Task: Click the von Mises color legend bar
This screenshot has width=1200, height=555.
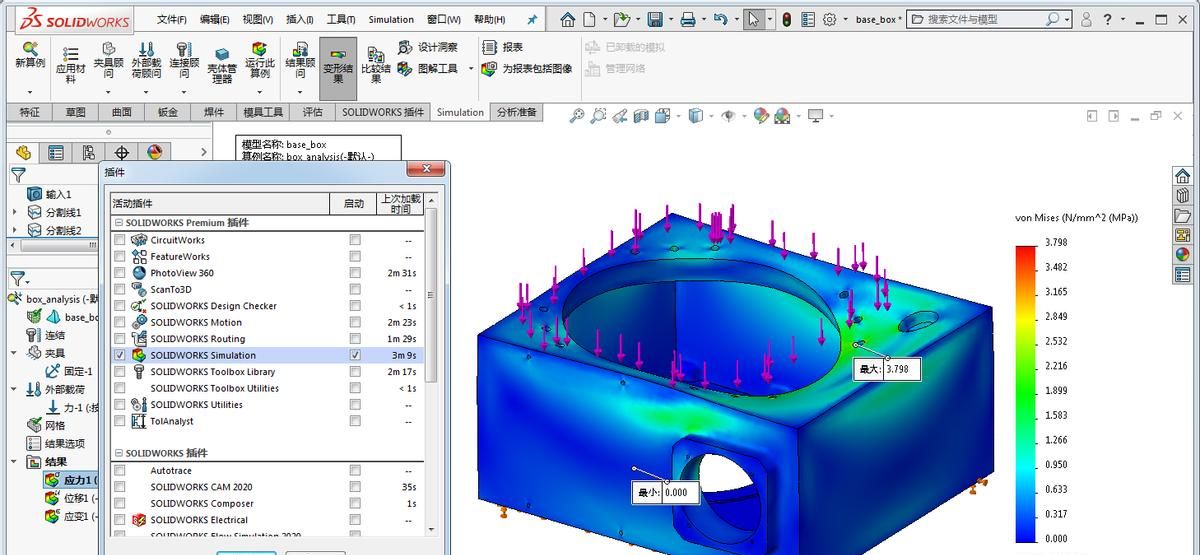Action: (x=1026, y=392)
